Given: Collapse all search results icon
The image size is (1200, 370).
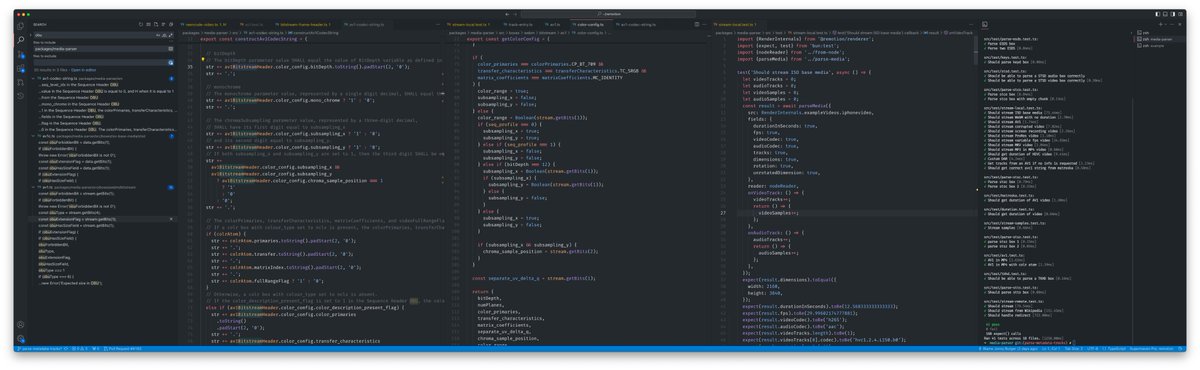Looking at the screenshot, I should [x=171, y=24].
